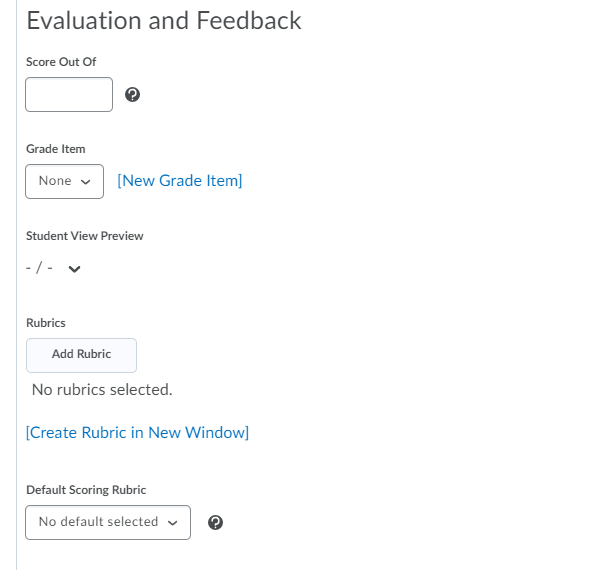
Task: Open help icon beside Default Scoring Rubric
Action: click(215, 522)
